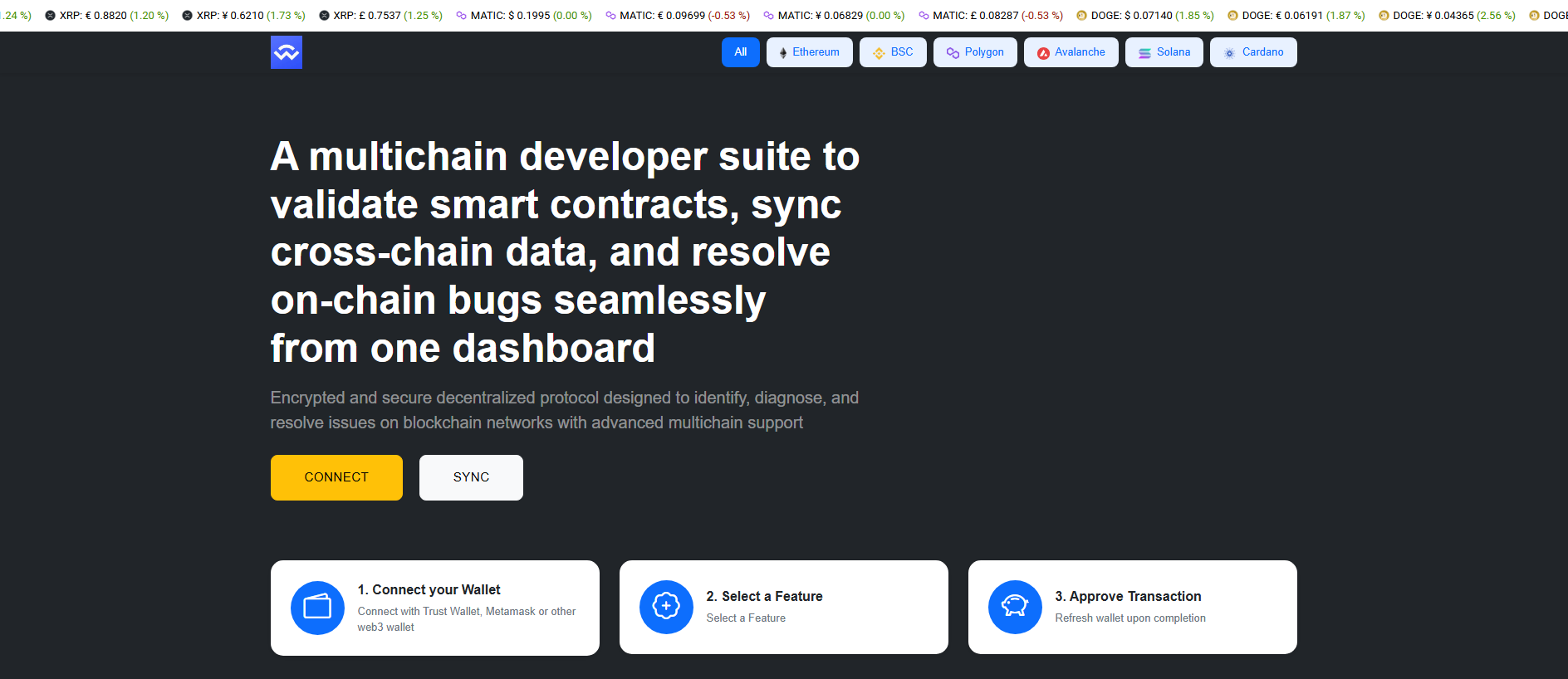Click the yellow CONNECT button
Image resolution: width=1568 pixels, height=679 pixels.
click(336, 477)
